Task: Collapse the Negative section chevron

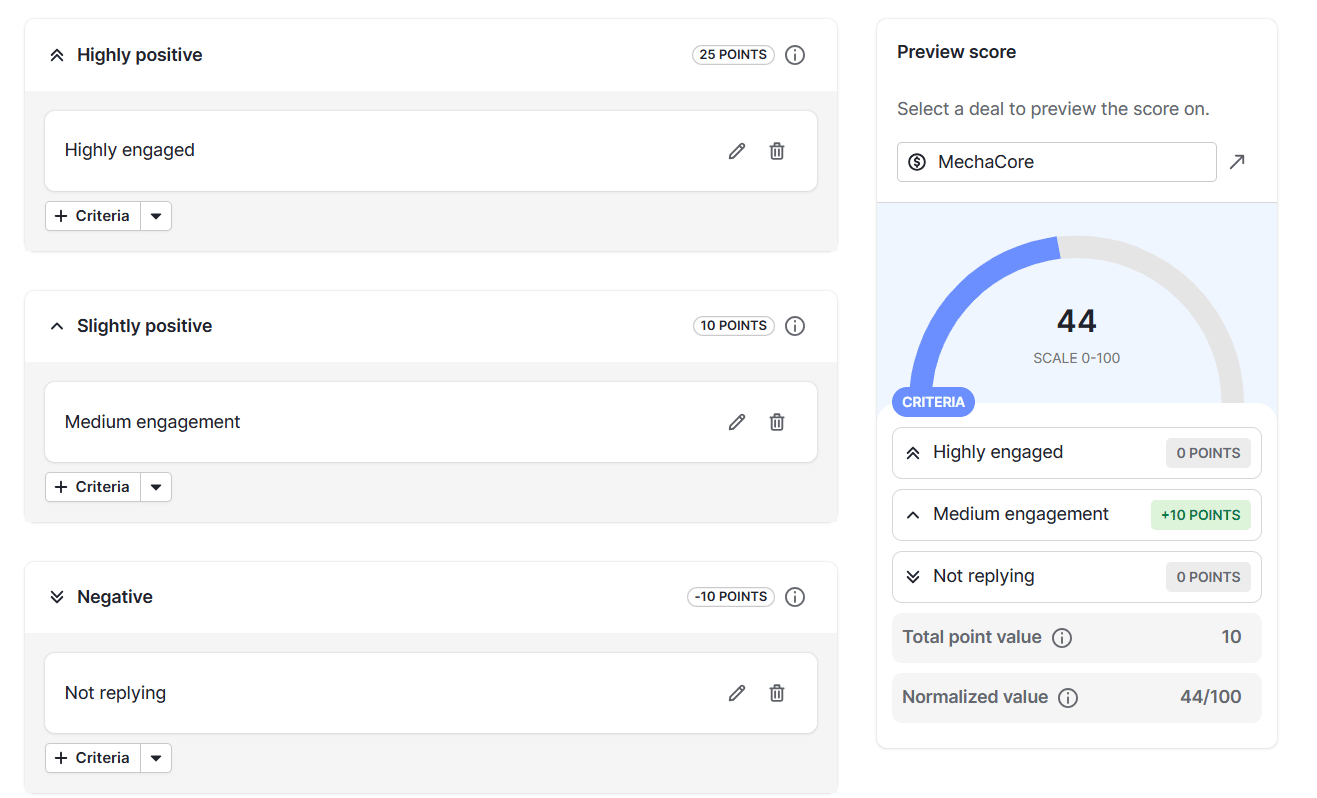Action: [57, 597]
